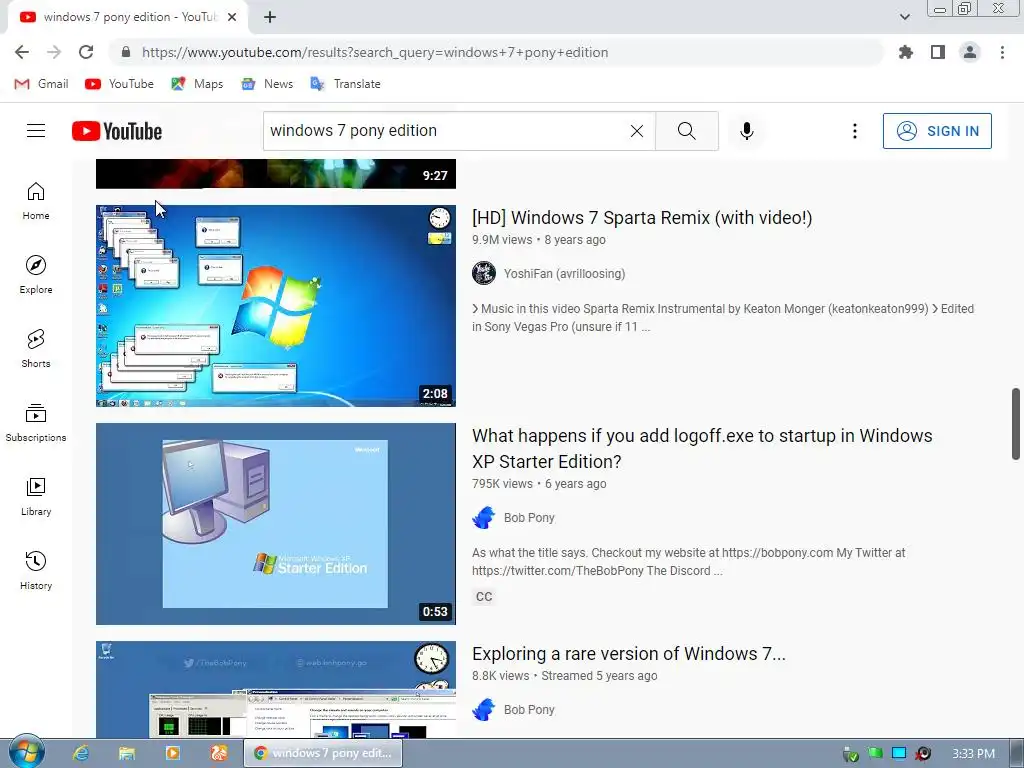Open the XP Starter Edition video thumbnail

click(276, 524)
